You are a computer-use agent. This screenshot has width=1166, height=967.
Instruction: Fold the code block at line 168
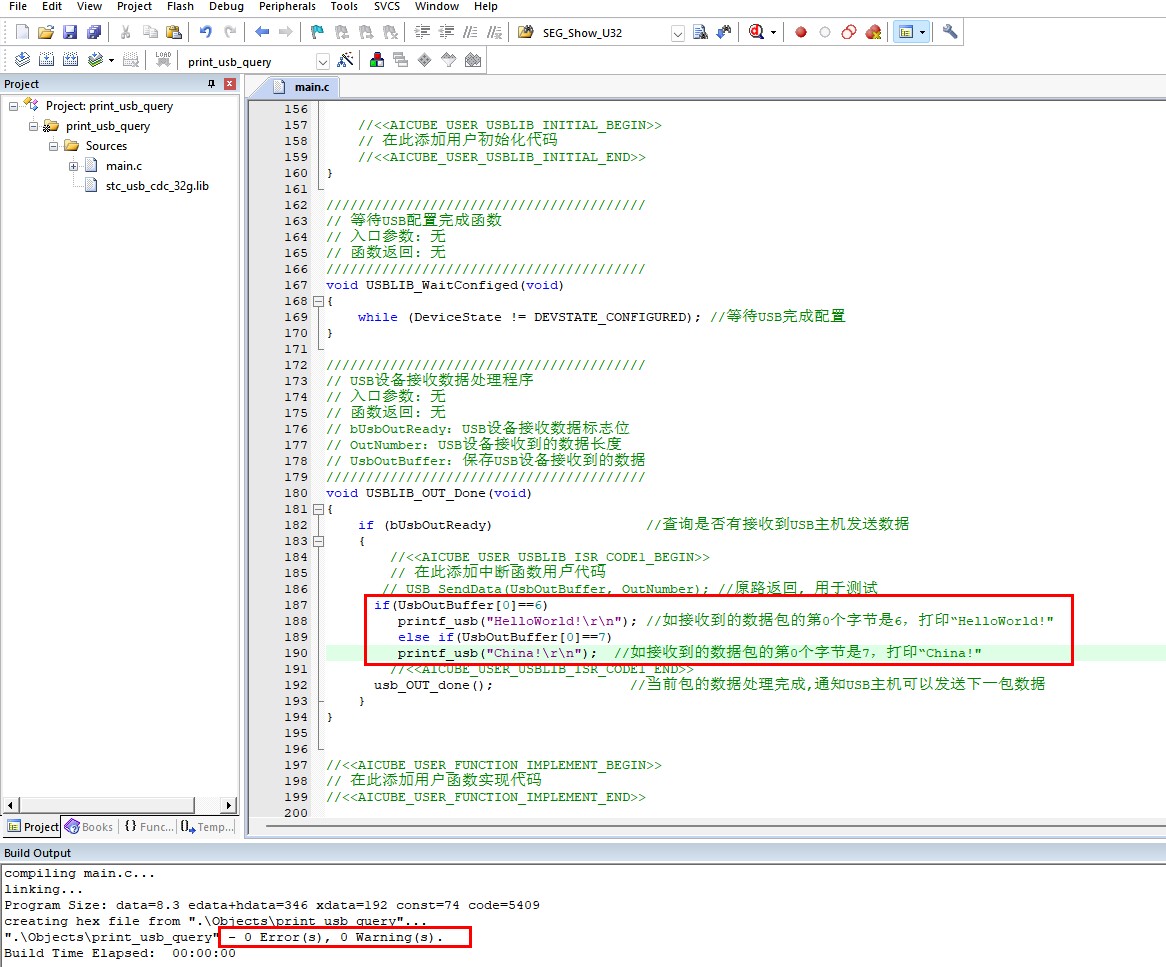click(318, 301)
